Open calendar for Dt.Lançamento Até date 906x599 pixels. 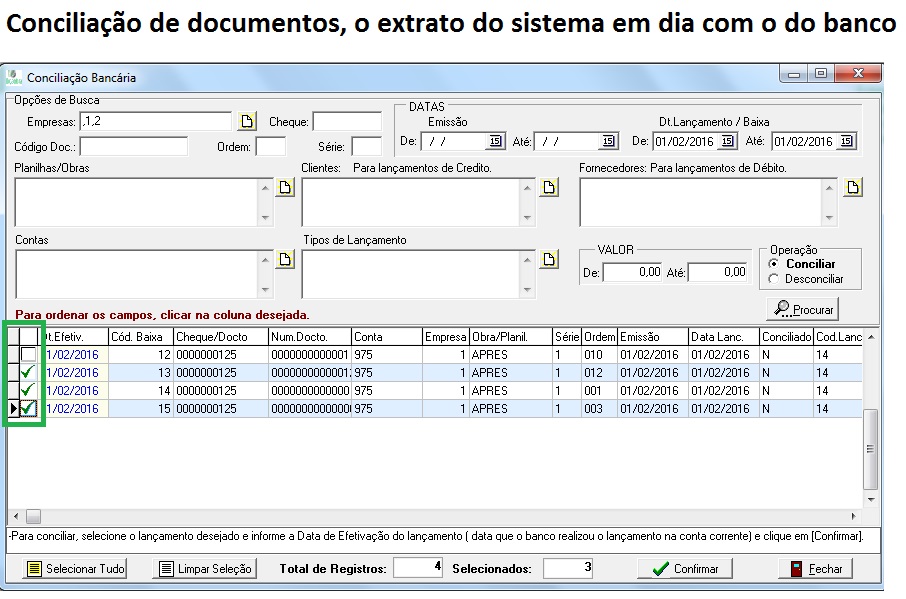(847, 142)
